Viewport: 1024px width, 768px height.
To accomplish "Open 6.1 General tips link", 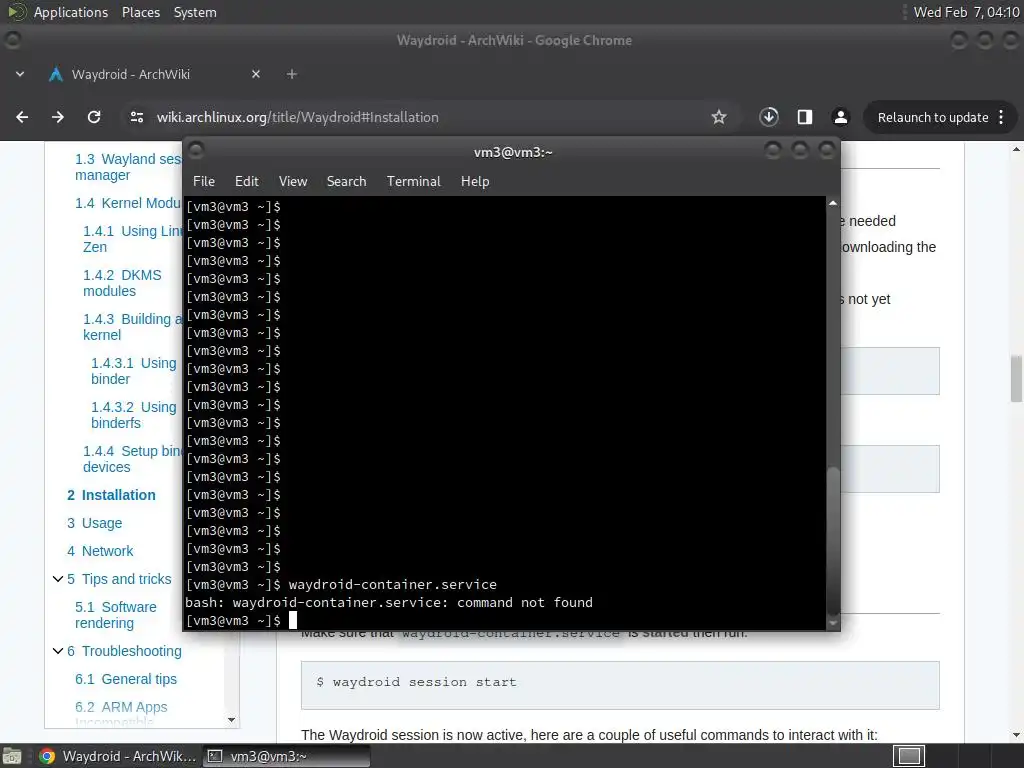I will tap(125, 679).
